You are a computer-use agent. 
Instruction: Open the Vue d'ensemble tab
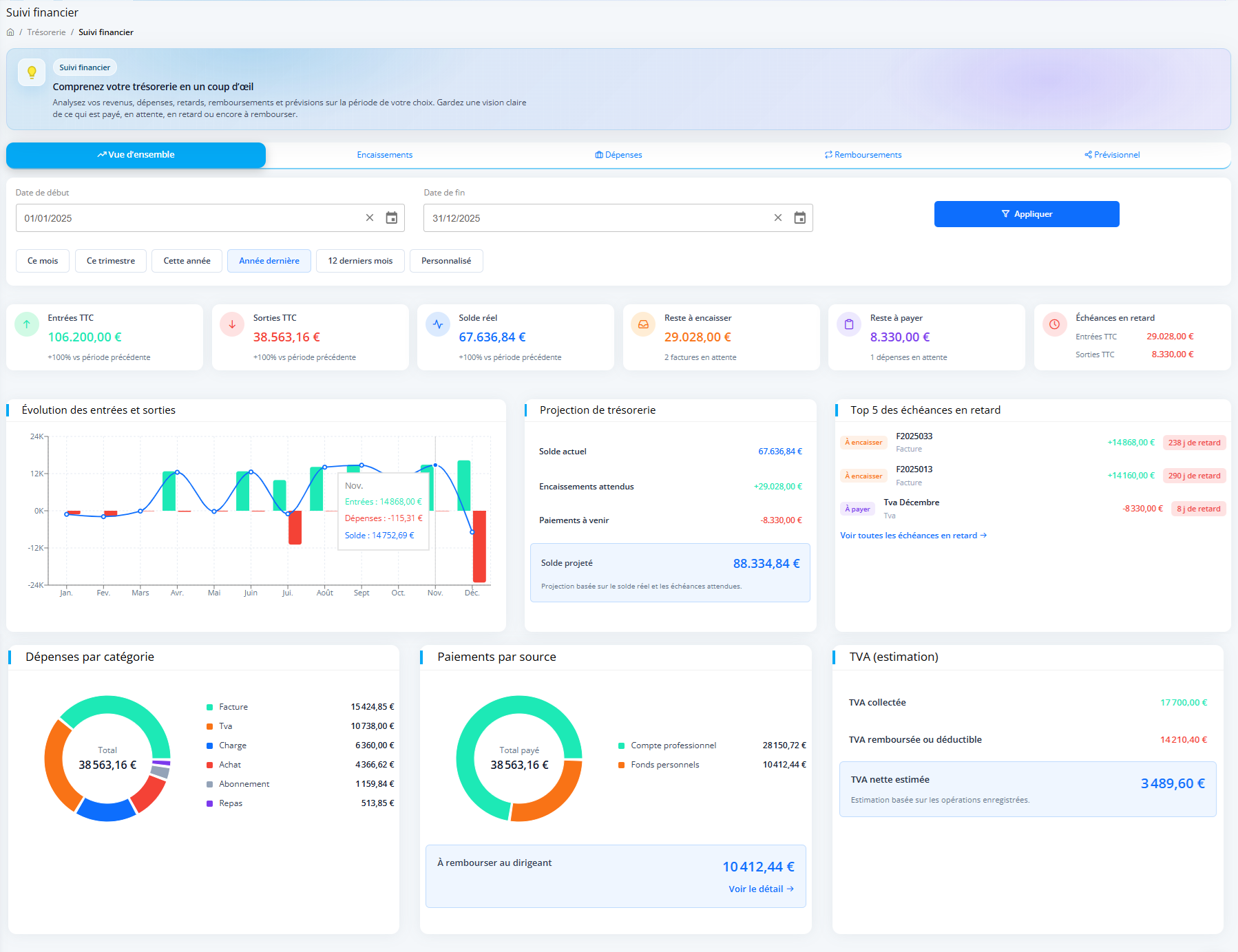(x=136, y=155)
